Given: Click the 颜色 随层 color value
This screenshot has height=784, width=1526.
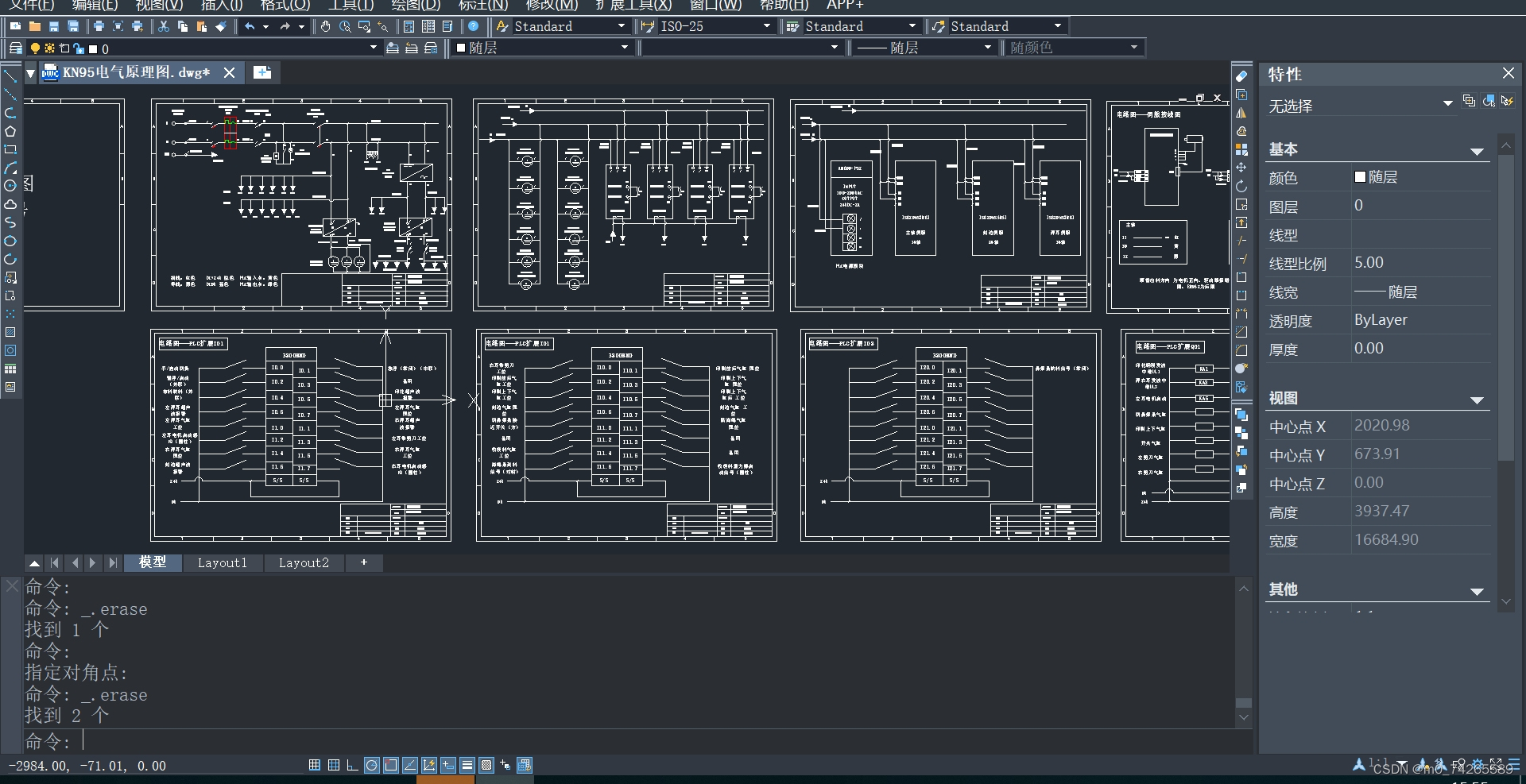Looking at the screenshot, I should tap(1421, 177).
